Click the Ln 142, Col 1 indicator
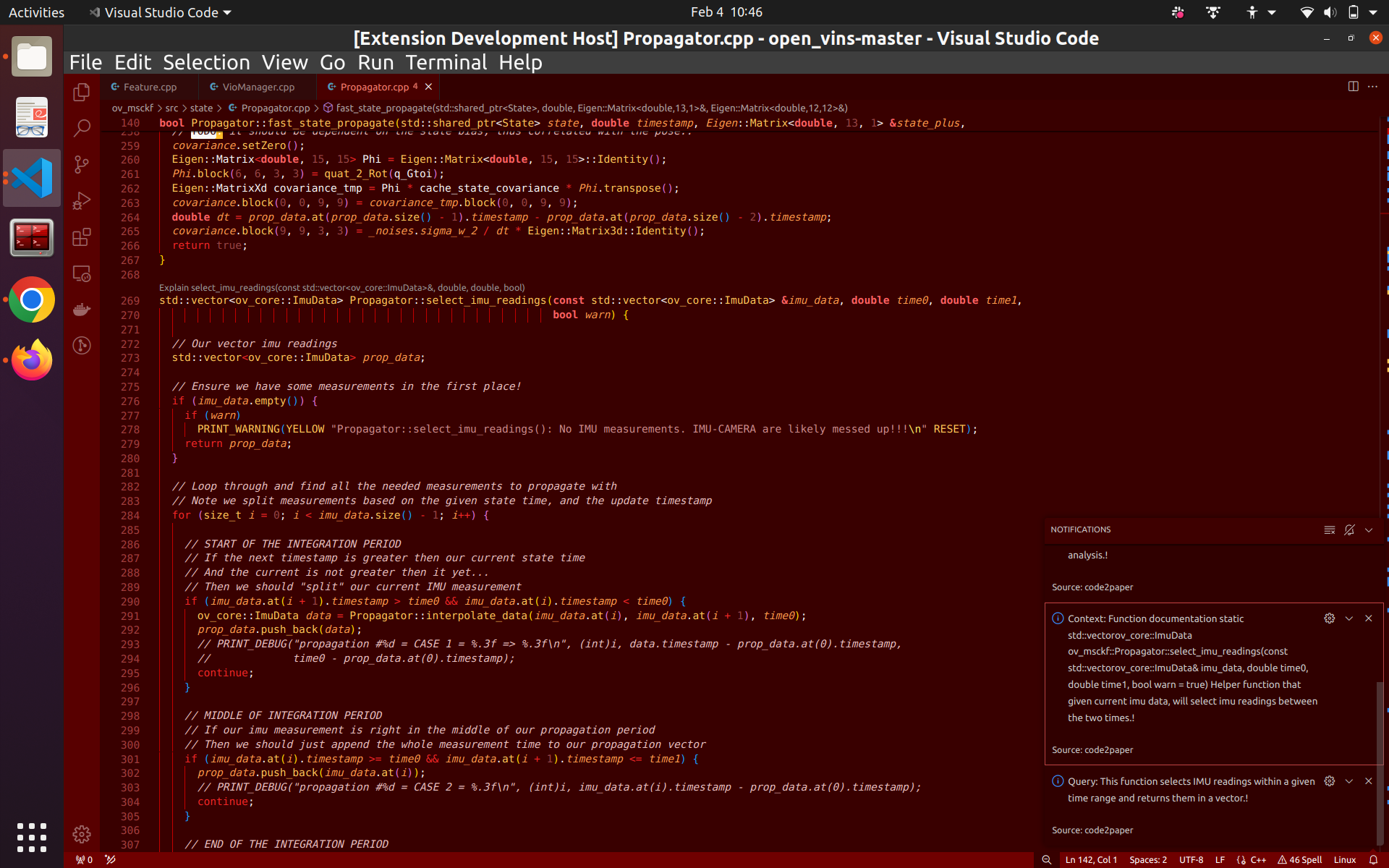The height and width of the screenshot is (868, 1389). coord(1091,860)
